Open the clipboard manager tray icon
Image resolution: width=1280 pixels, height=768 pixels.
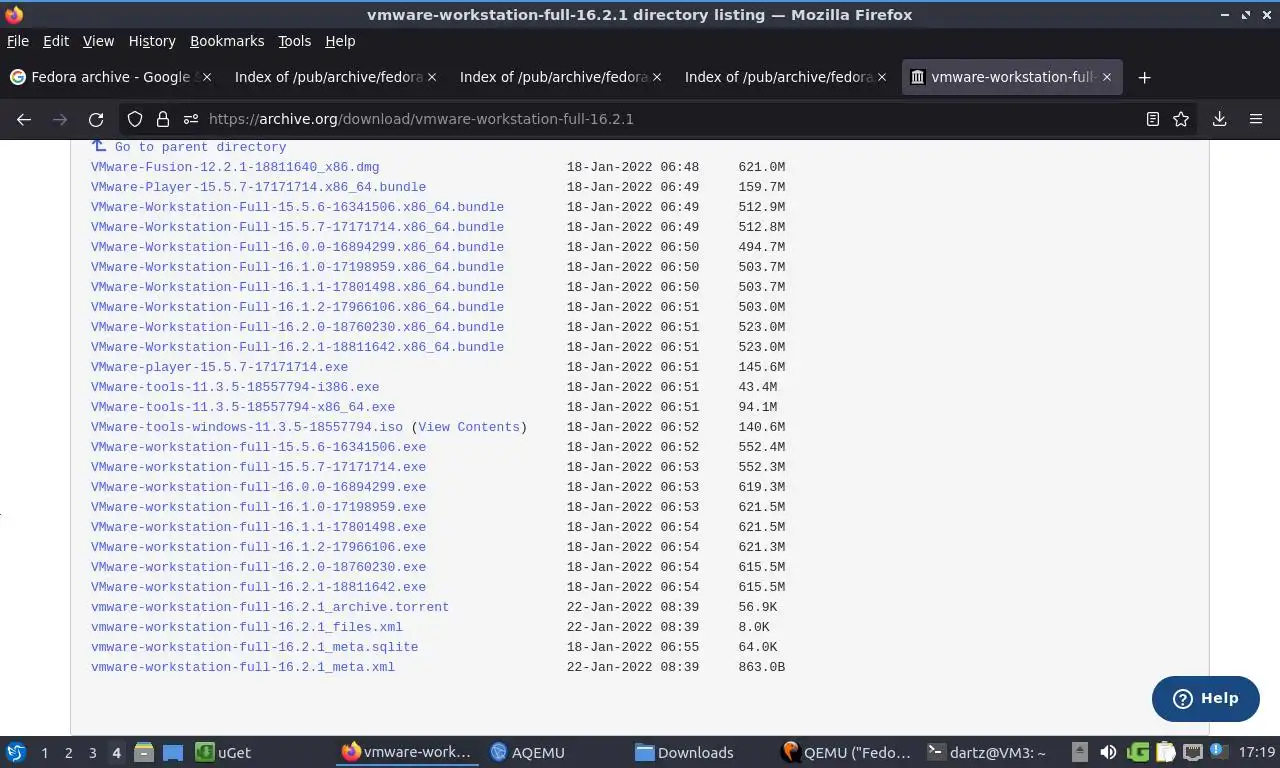[x=1165, y=752]
